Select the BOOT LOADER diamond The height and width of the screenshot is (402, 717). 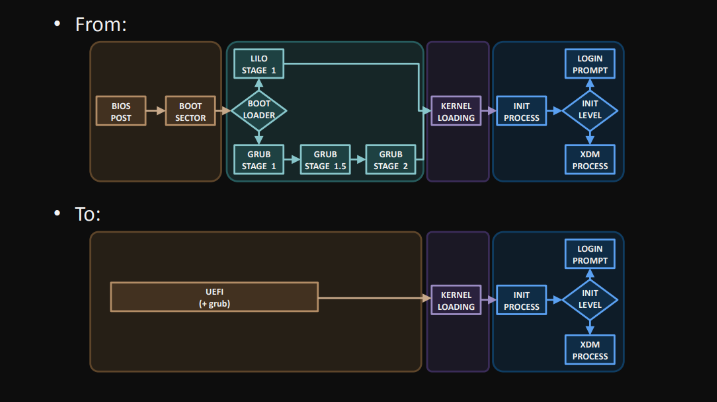tap(259, 111)
